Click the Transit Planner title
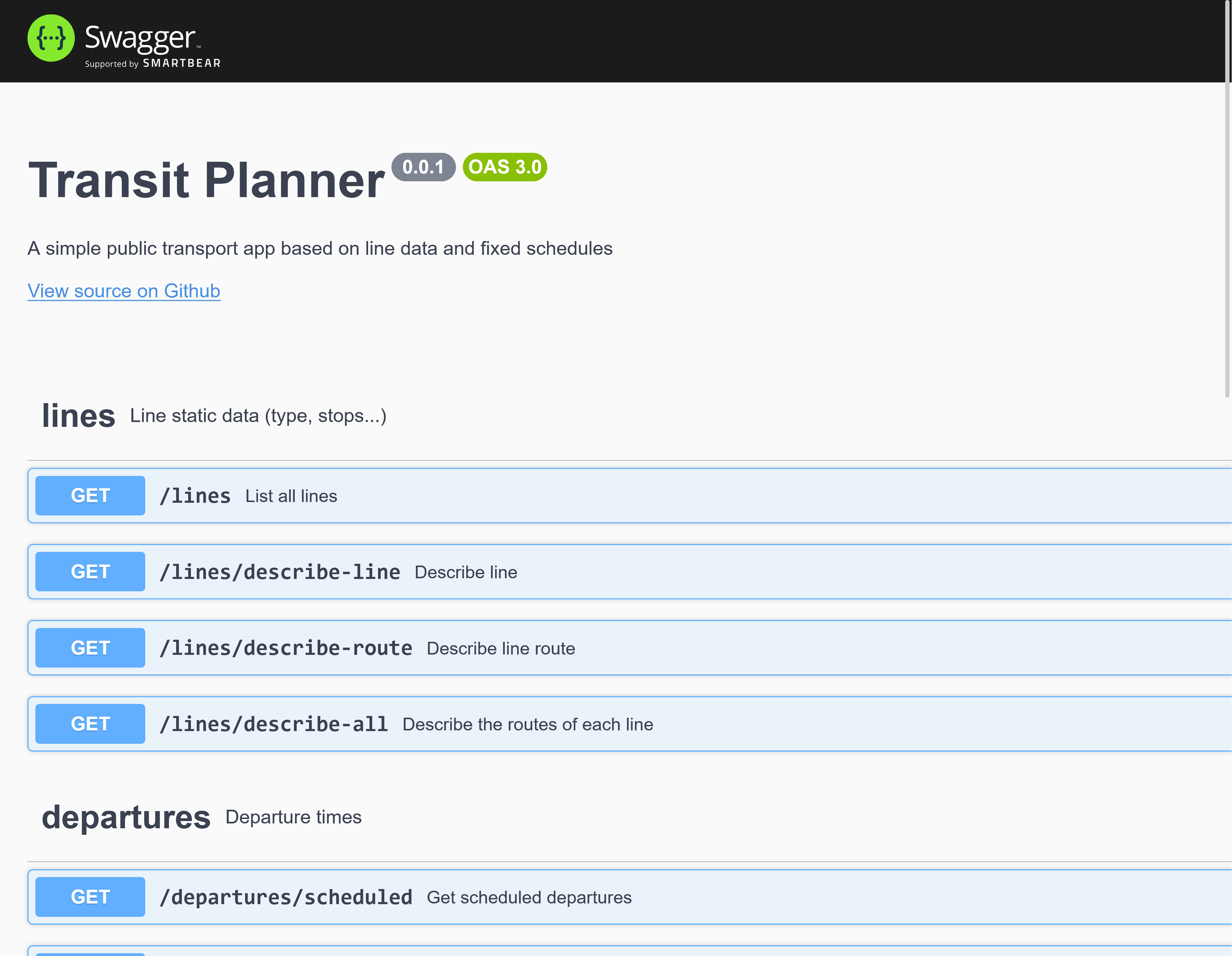Image resolution: width=1232 pixels, height=956 pixels. [x=206, y=181]
